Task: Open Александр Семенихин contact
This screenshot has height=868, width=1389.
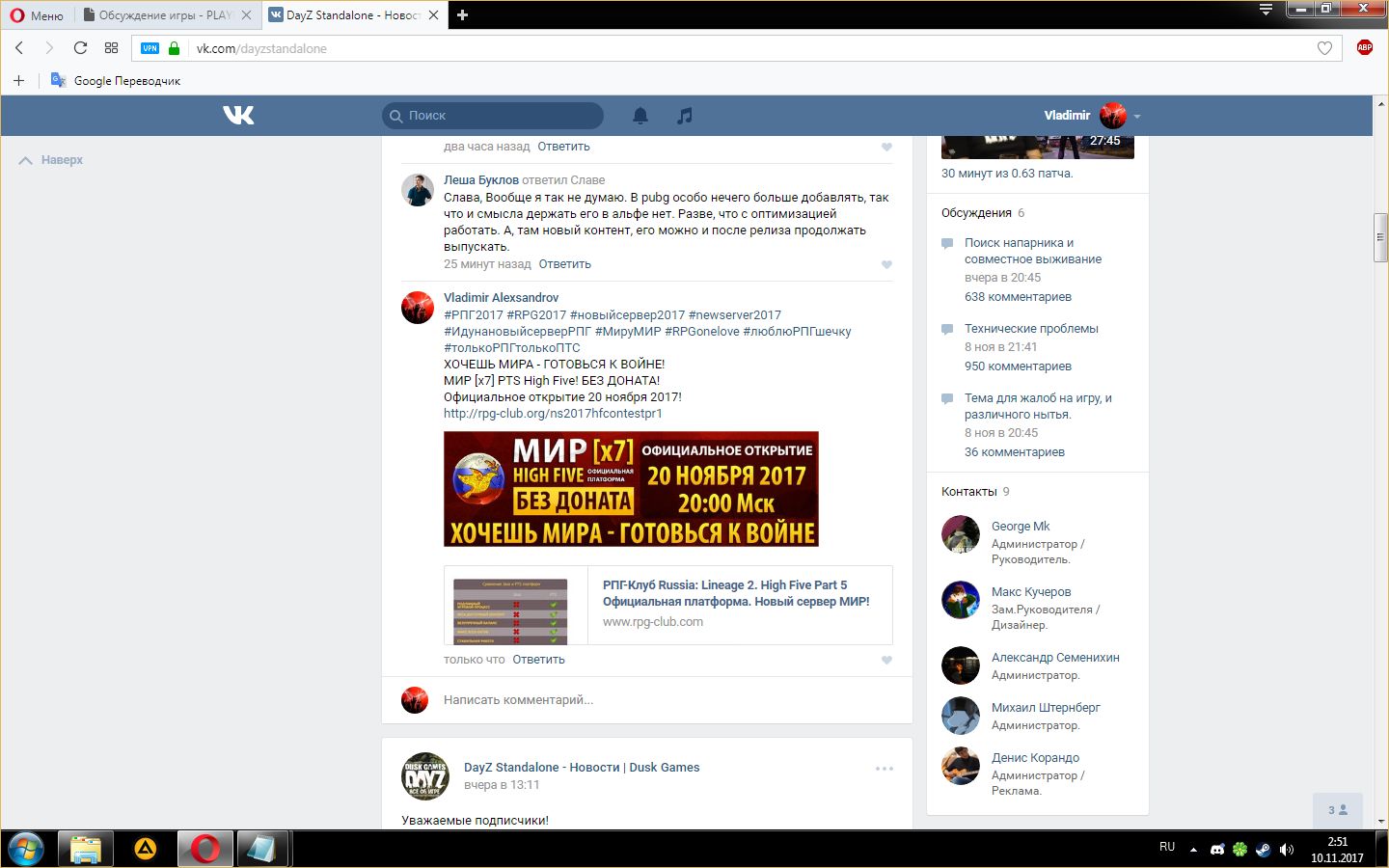Action: 1055,658
